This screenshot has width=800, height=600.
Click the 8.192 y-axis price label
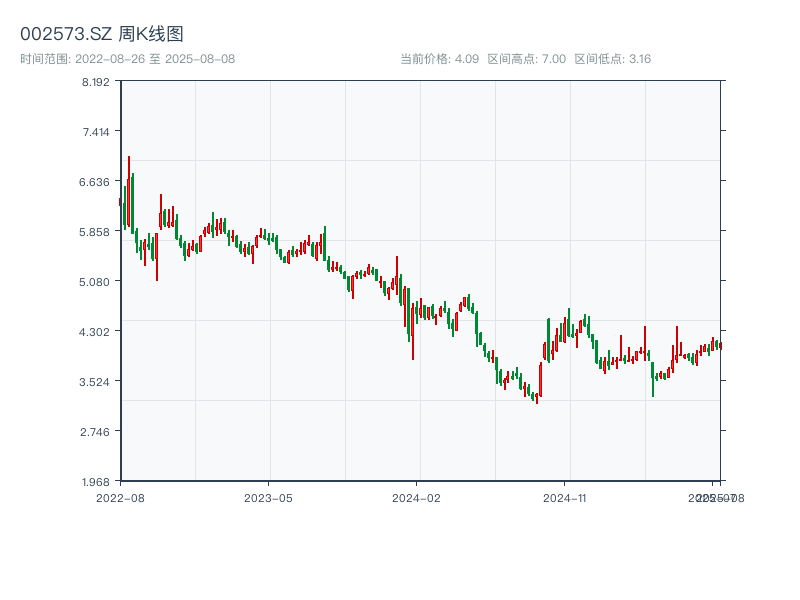click(x=96, y=82)
